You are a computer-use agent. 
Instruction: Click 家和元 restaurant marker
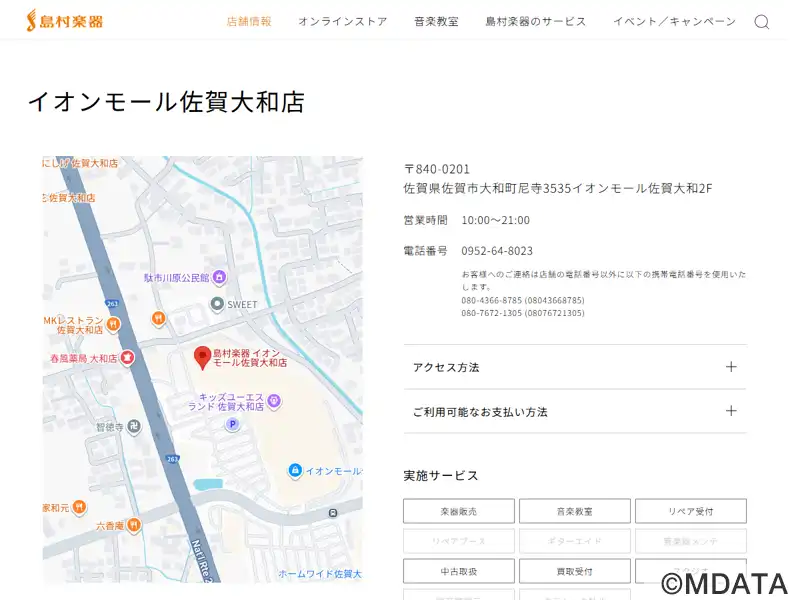pos(79,507)
